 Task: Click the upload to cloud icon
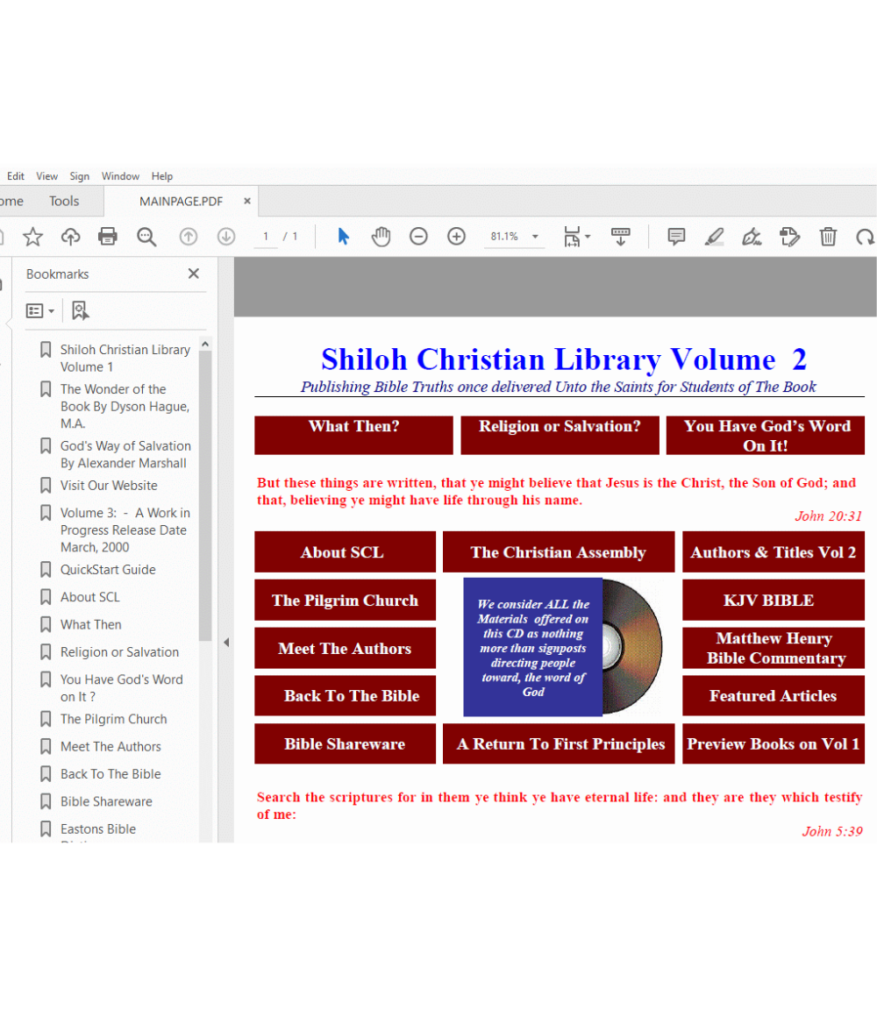[x=70, y=237]
